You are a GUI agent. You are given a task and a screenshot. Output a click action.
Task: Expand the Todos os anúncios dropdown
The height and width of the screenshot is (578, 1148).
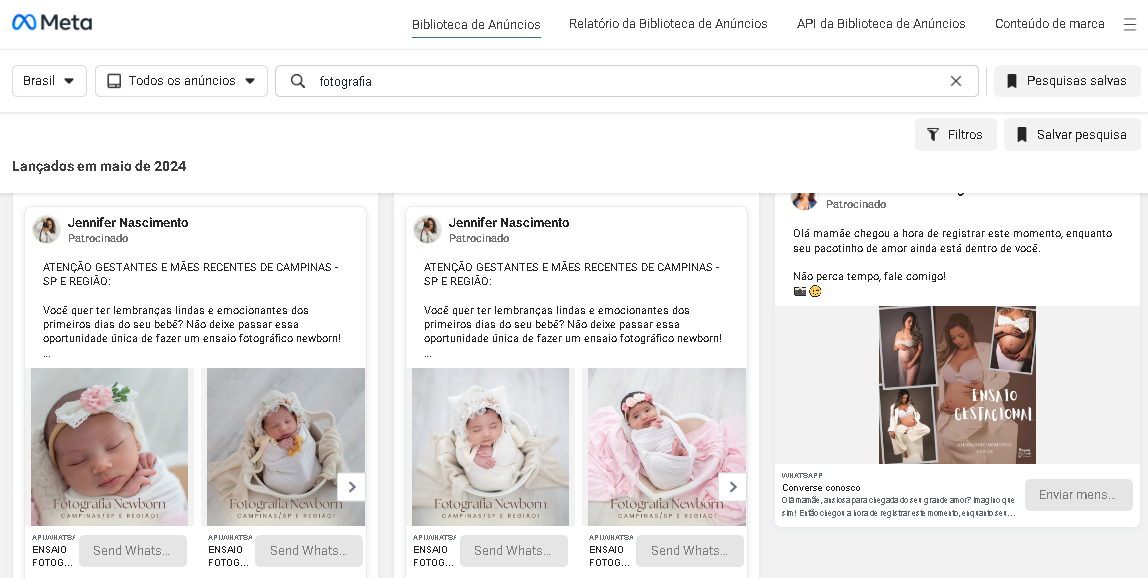pos(181,81)
